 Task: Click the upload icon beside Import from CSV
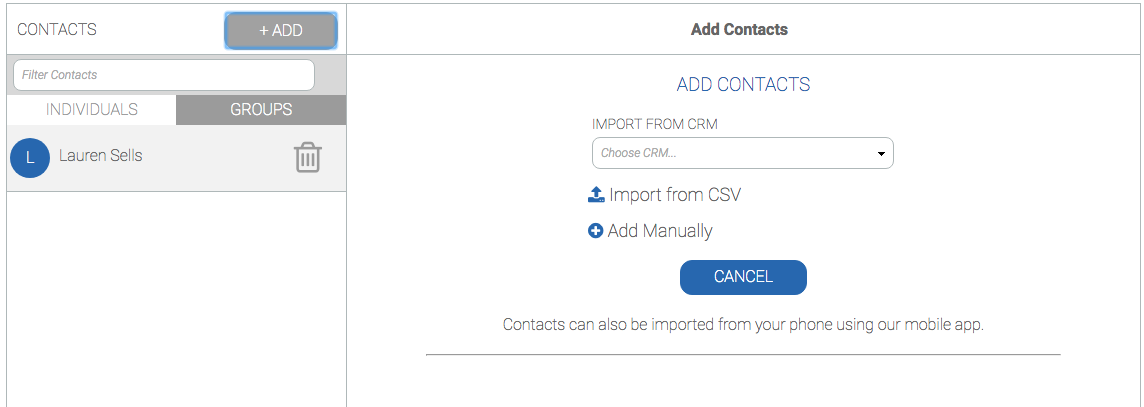(x=596, y=195)
